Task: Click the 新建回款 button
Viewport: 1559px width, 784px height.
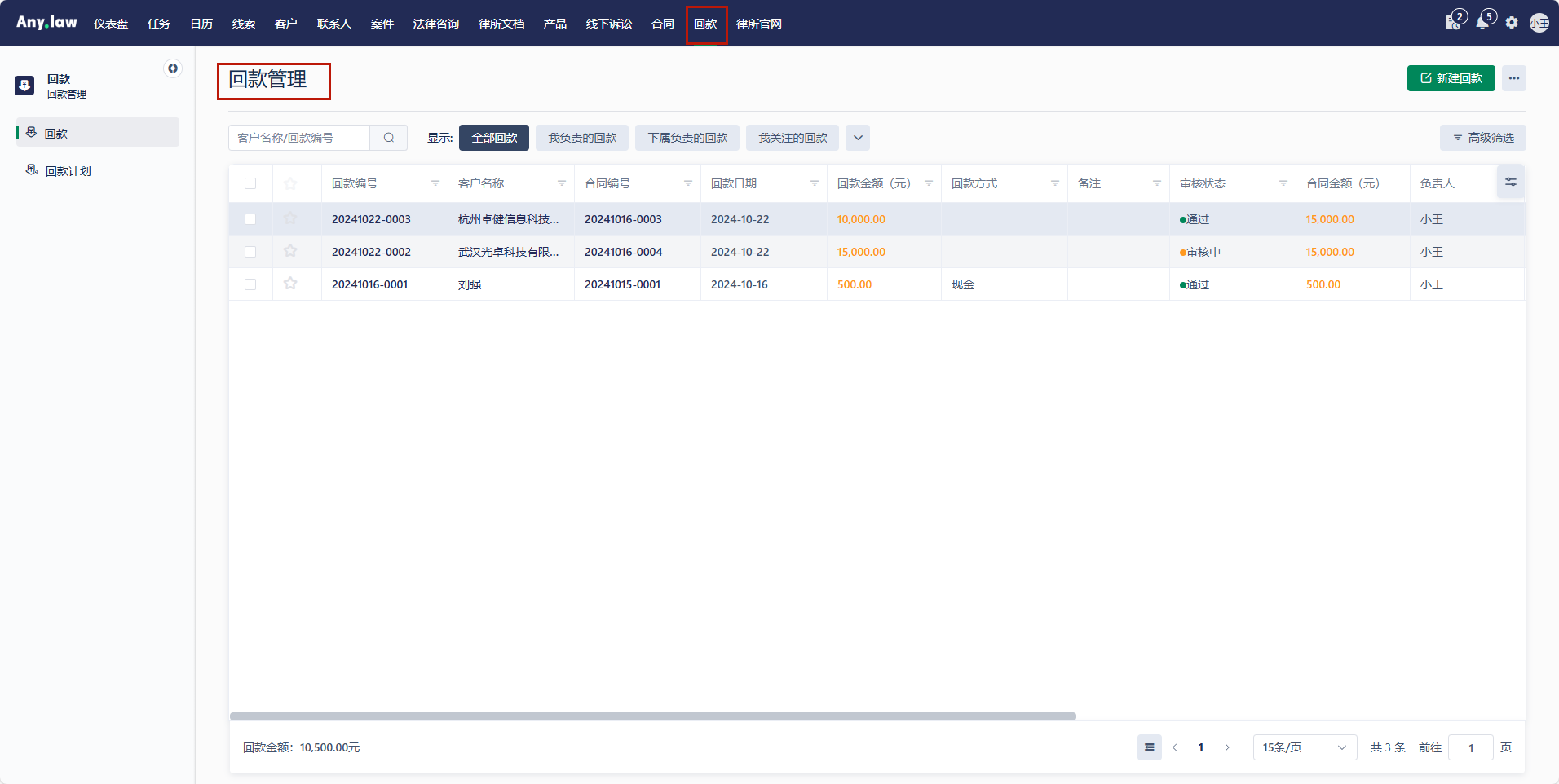Action: (x=1451, y=78)
